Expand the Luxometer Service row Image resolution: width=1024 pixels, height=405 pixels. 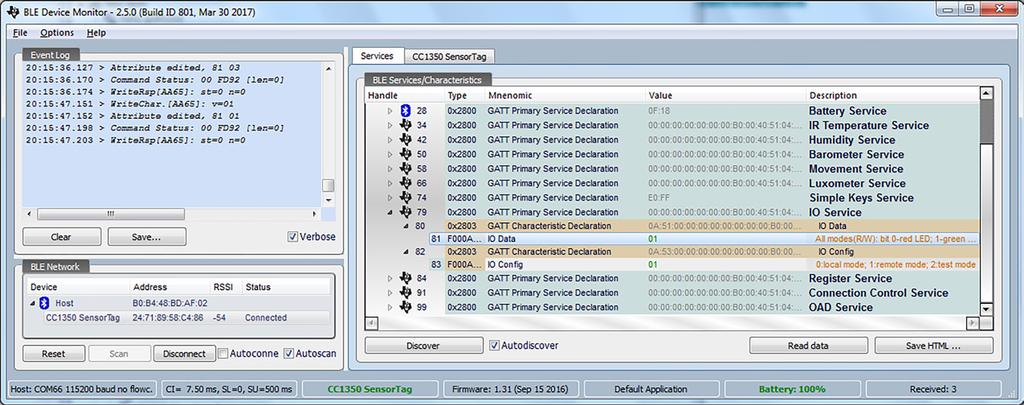(391, 183)
